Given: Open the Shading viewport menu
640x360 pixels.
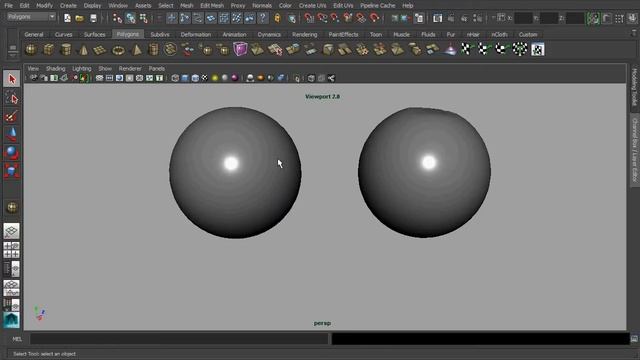Looking at the screenshot, I should tap(56, 69).
